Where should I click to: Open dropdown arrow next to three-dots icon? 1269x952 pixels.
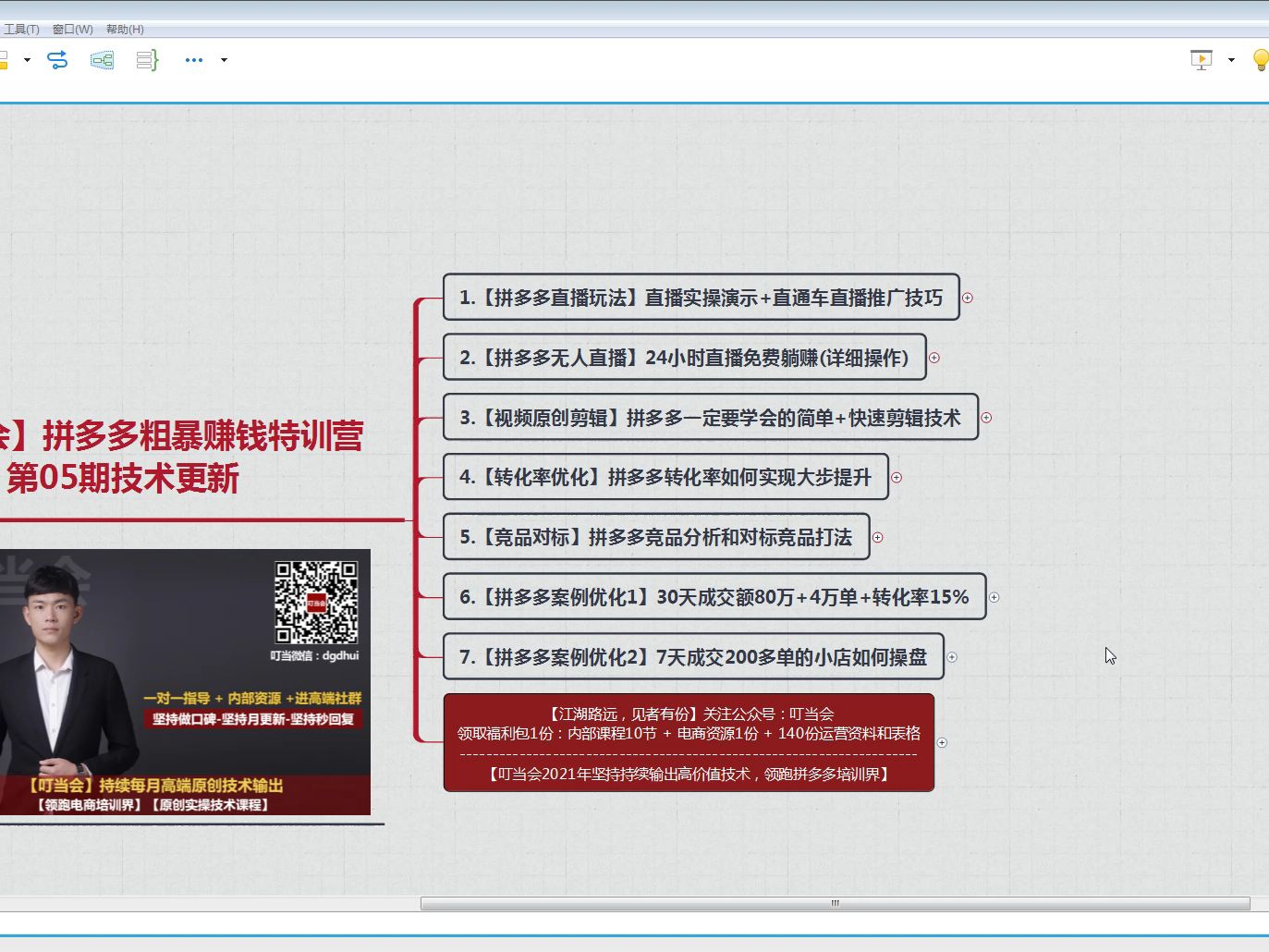tap(224, 60)
